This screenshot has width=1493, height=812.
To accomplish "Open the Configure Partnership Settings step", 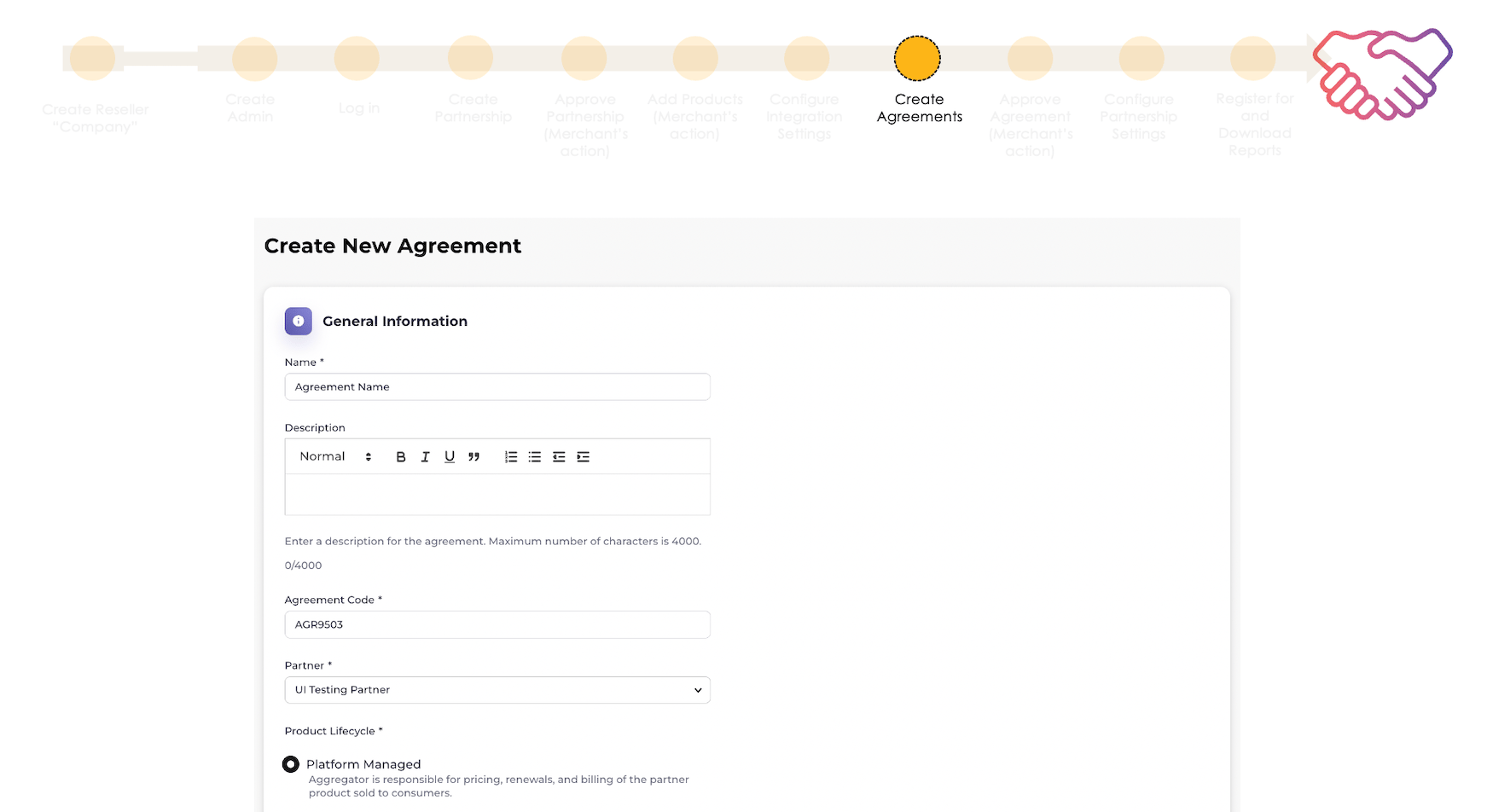I will 1142,59.
